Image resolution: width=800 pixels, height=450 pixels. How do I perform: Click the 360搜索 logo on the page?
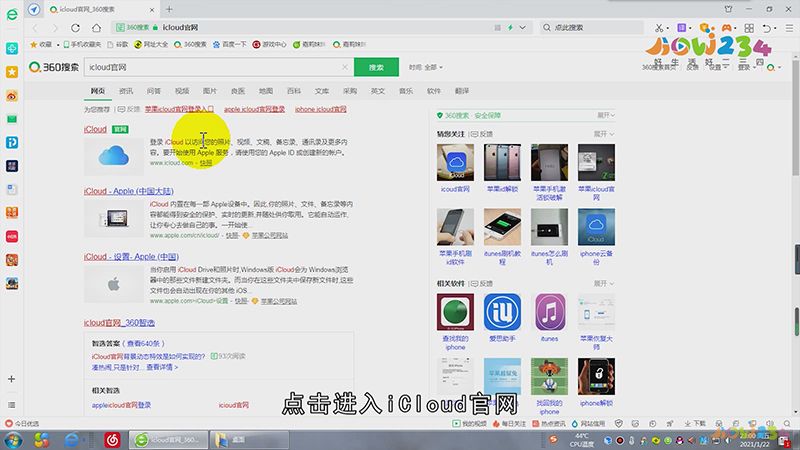coord(54,67)
